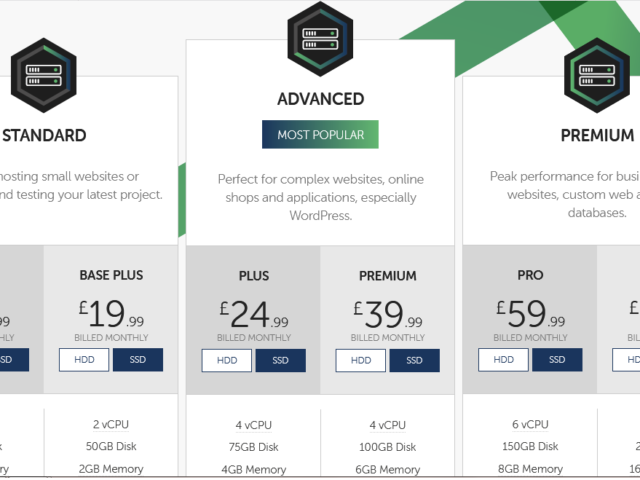Click the Most Popular badge

coord(320,134)
